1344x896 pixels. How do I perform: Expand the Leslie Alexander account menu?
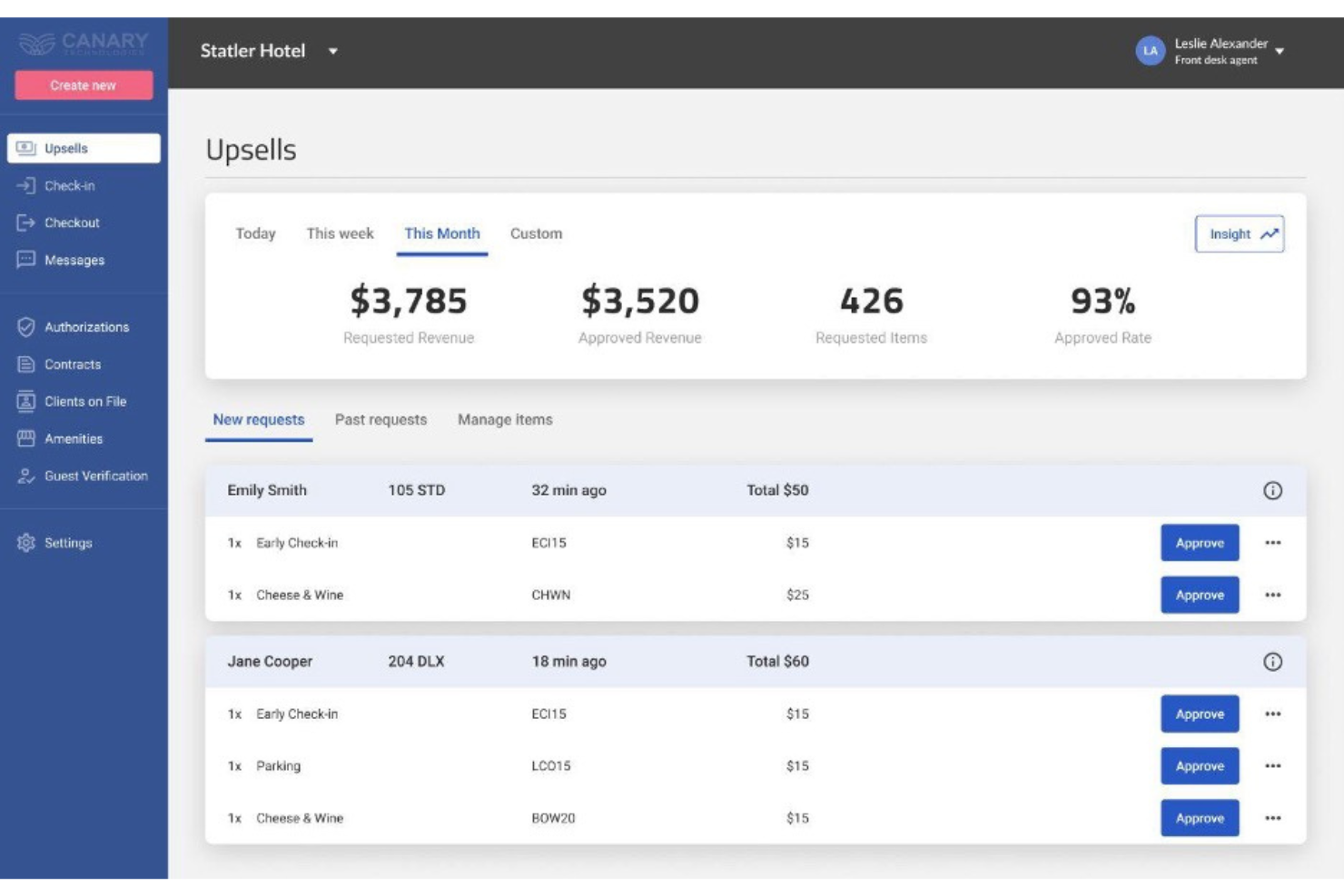click(x=1280, y=52)
